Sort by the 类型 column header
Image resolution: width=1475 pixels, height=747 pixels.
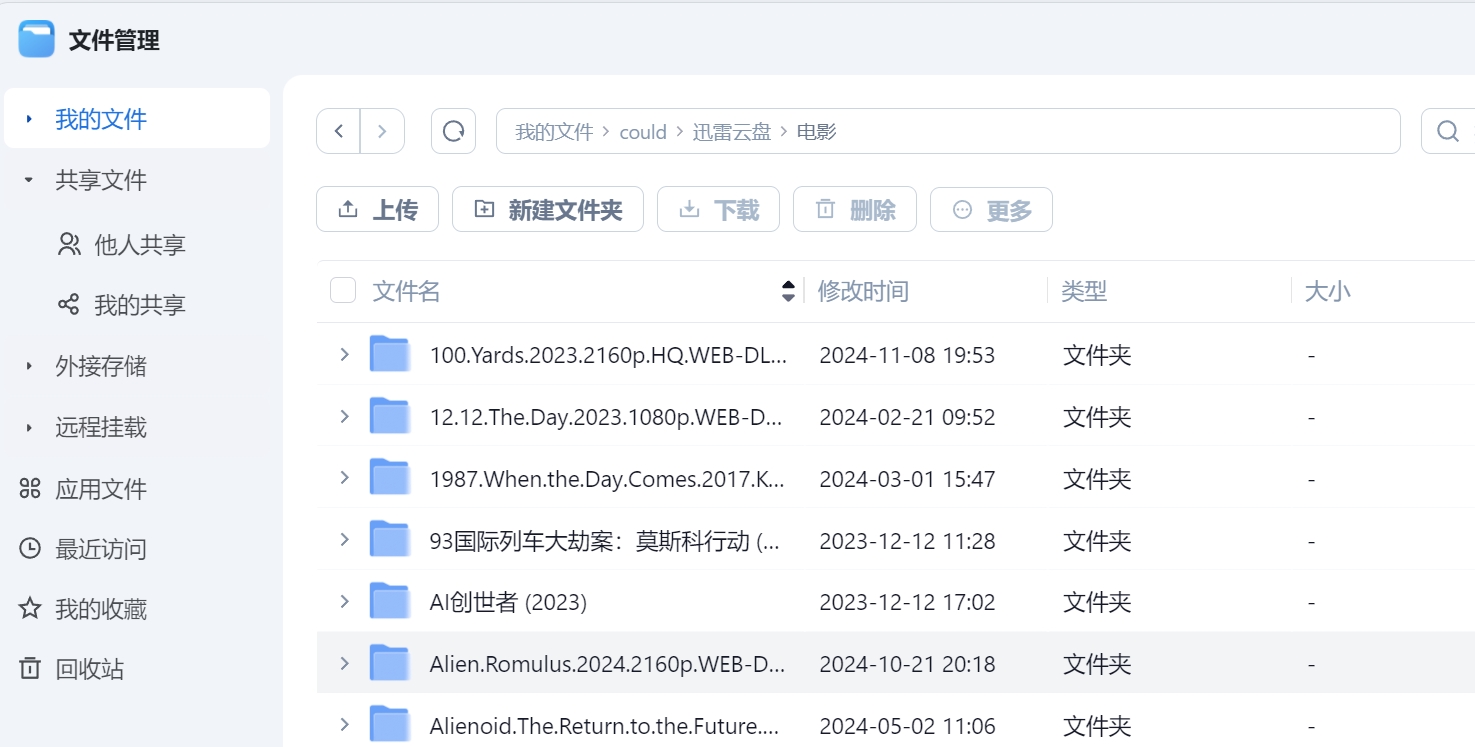pyautogui.click(x=1084, y=291)
